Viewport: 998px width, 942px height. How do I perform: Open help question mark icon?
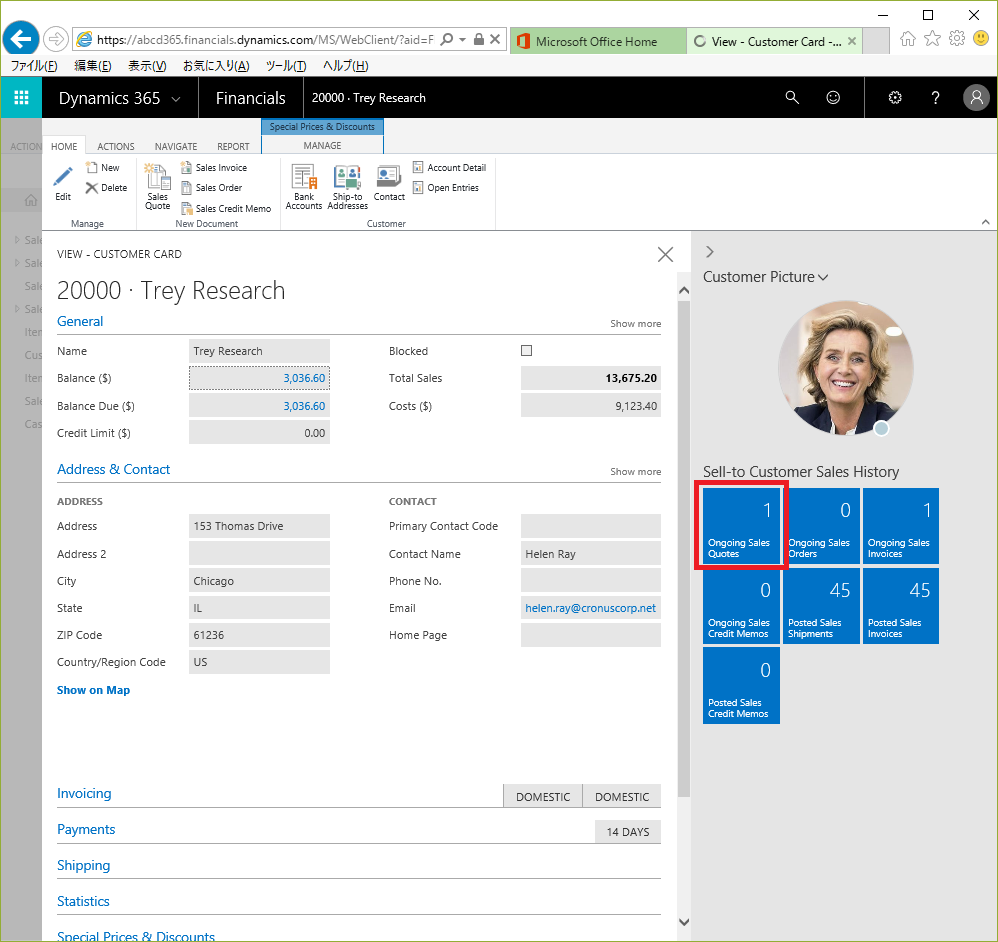tap(935, 97)
